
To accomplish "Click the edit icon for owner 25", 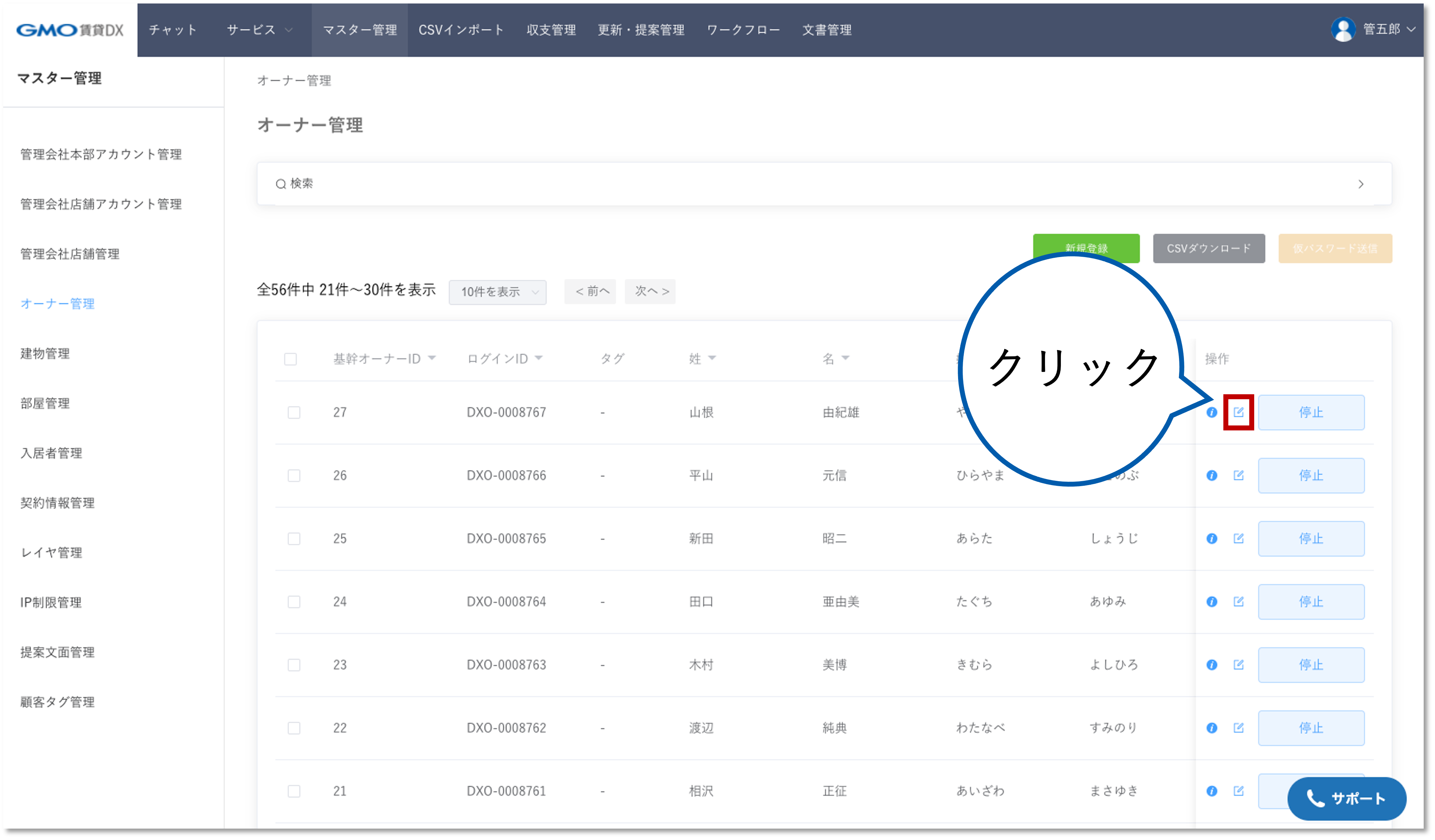I will [x=1239, y=538].
